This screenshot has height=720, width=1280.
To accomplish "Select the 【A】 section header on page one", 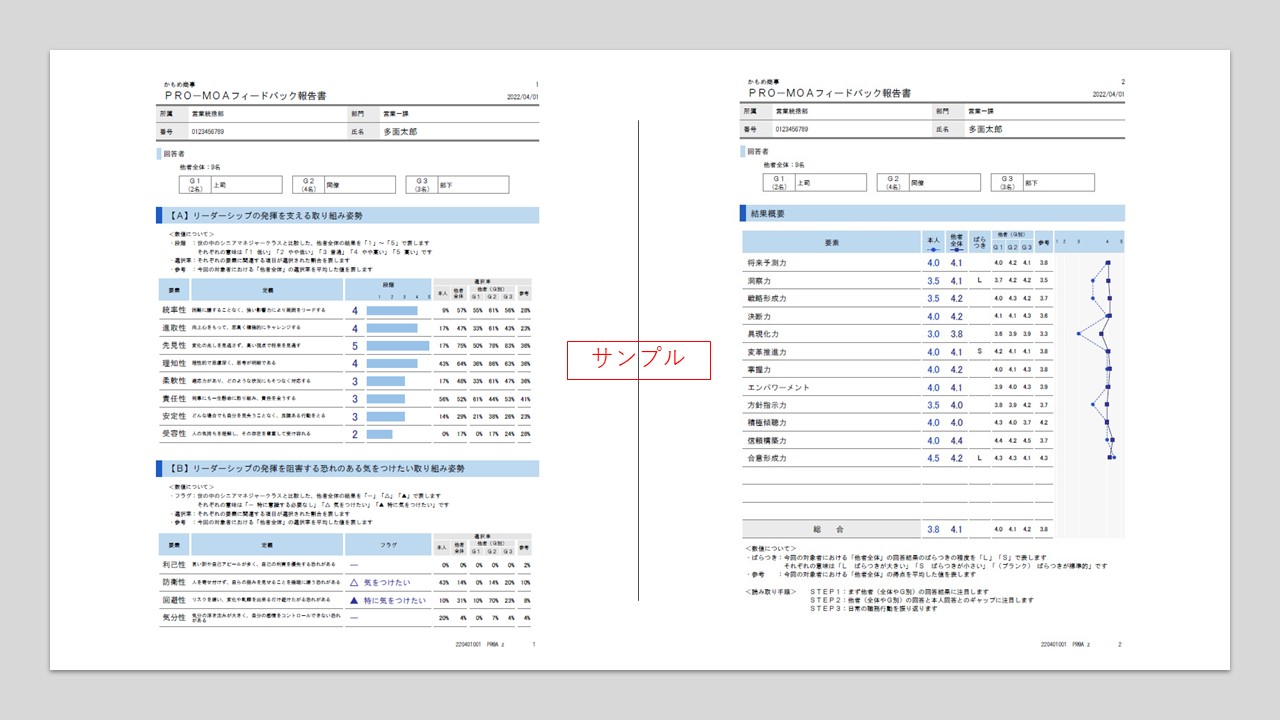I will [x=348, y=215].
